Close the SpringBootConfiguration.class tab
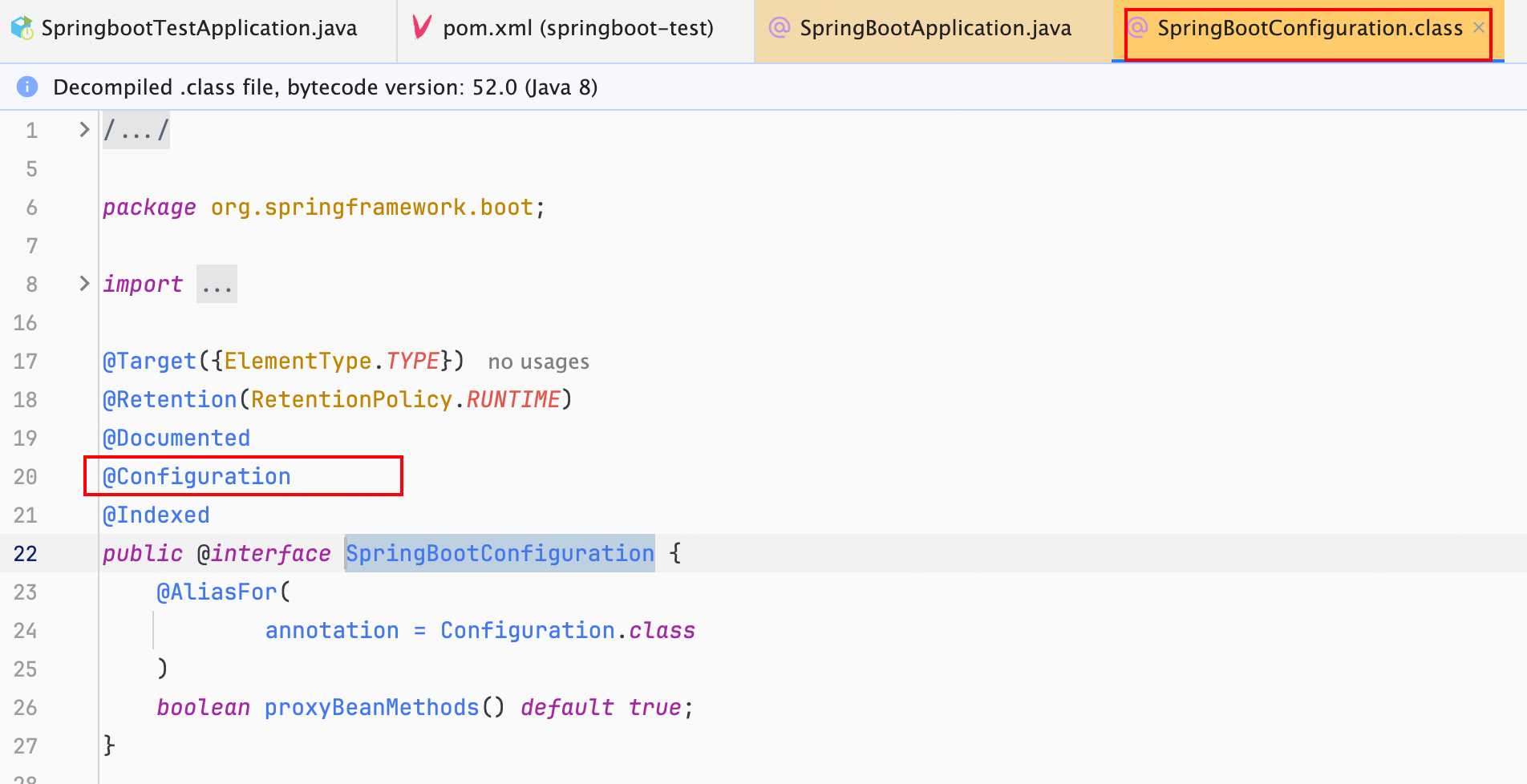 [1479, 27]
